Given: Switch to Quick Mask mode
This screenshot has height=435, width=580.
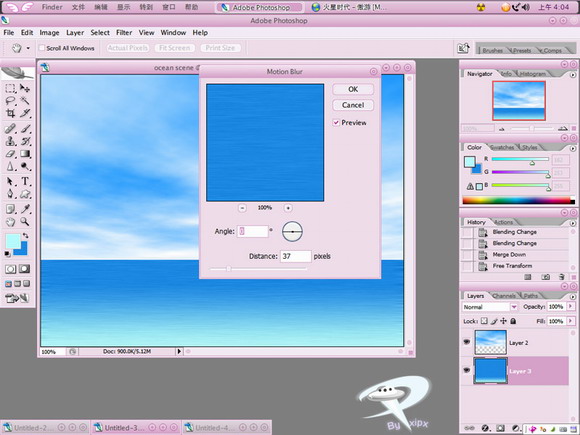Looking at the screenshot, I should pos(24,269).
